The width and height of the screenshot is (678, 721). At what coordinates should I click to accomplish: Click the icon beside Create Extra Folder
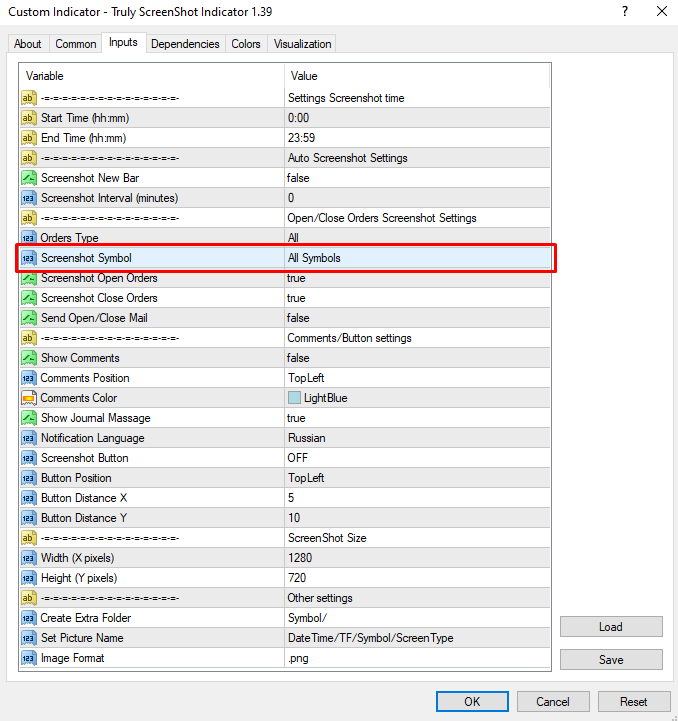29,618
